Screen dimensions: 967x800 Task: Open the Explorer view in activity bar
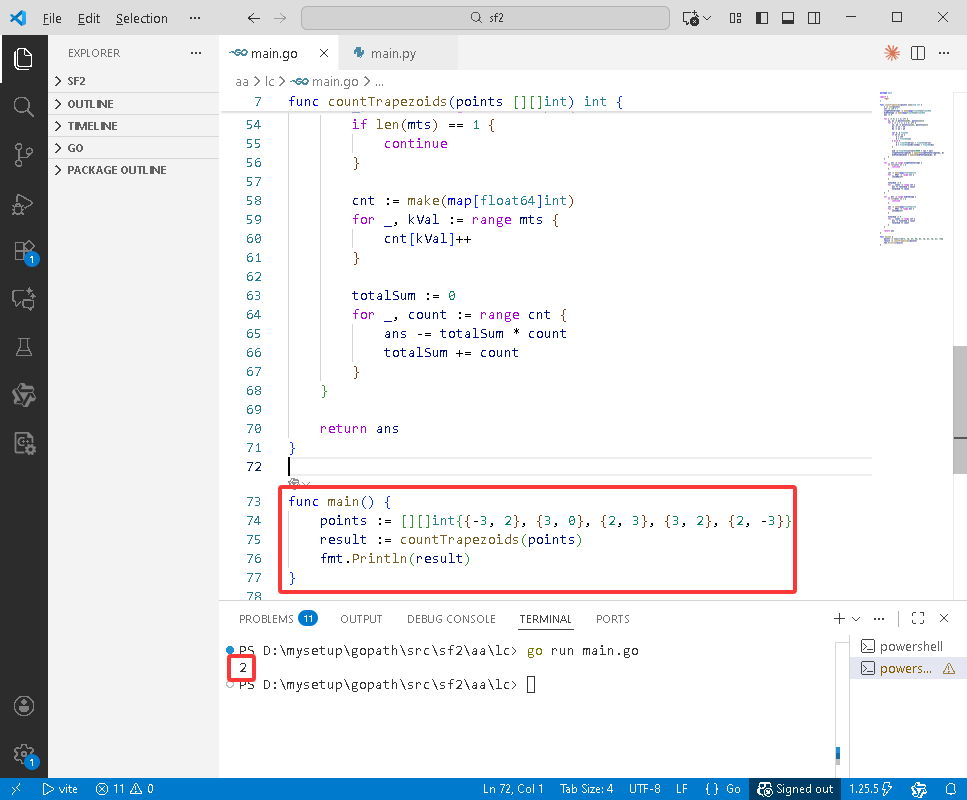(23, 59)
